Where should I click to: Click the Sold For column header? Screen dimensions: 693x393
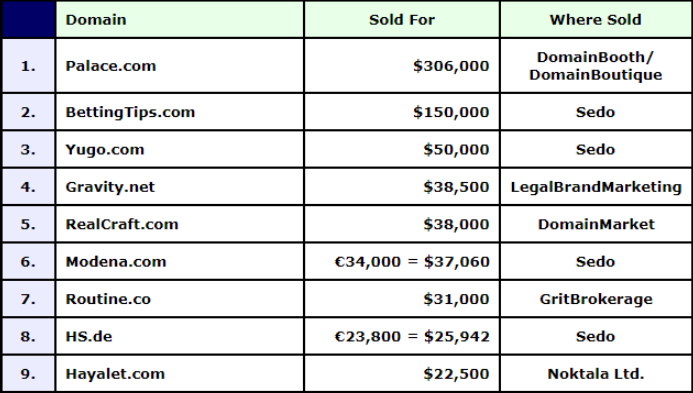click(x=402, y=19)
